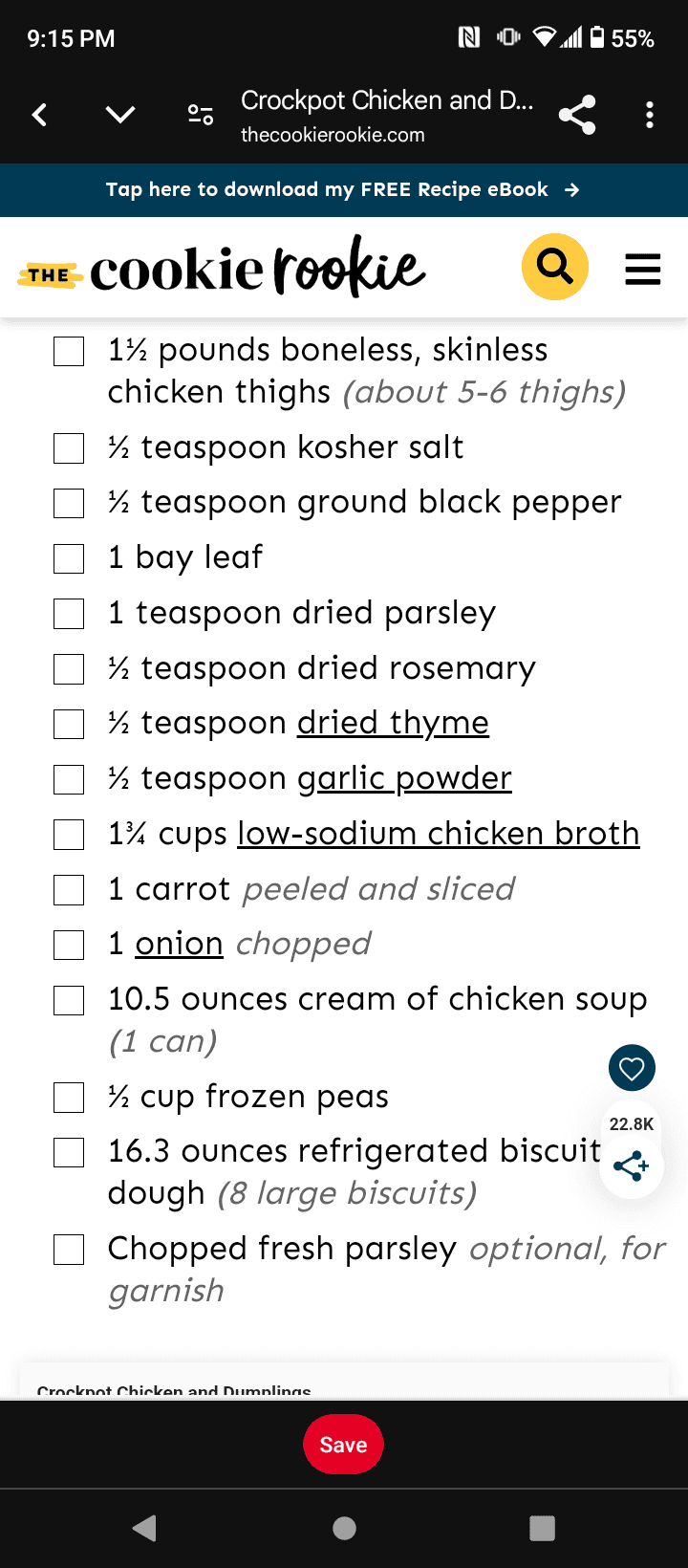This screenshot has width=688, height=1568.
Task: Tick the carrot peeled and sliced checkbox
Action: click(x=69, y=890)
